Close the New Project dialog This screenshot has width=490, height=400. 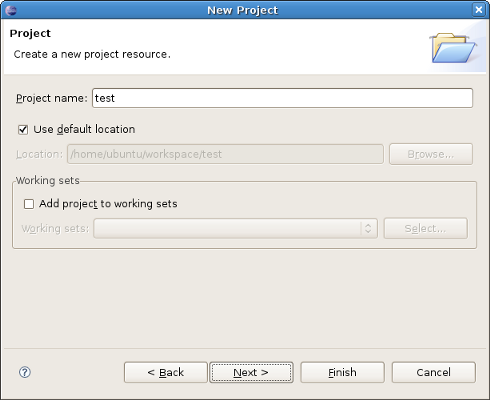click(479, 10)
